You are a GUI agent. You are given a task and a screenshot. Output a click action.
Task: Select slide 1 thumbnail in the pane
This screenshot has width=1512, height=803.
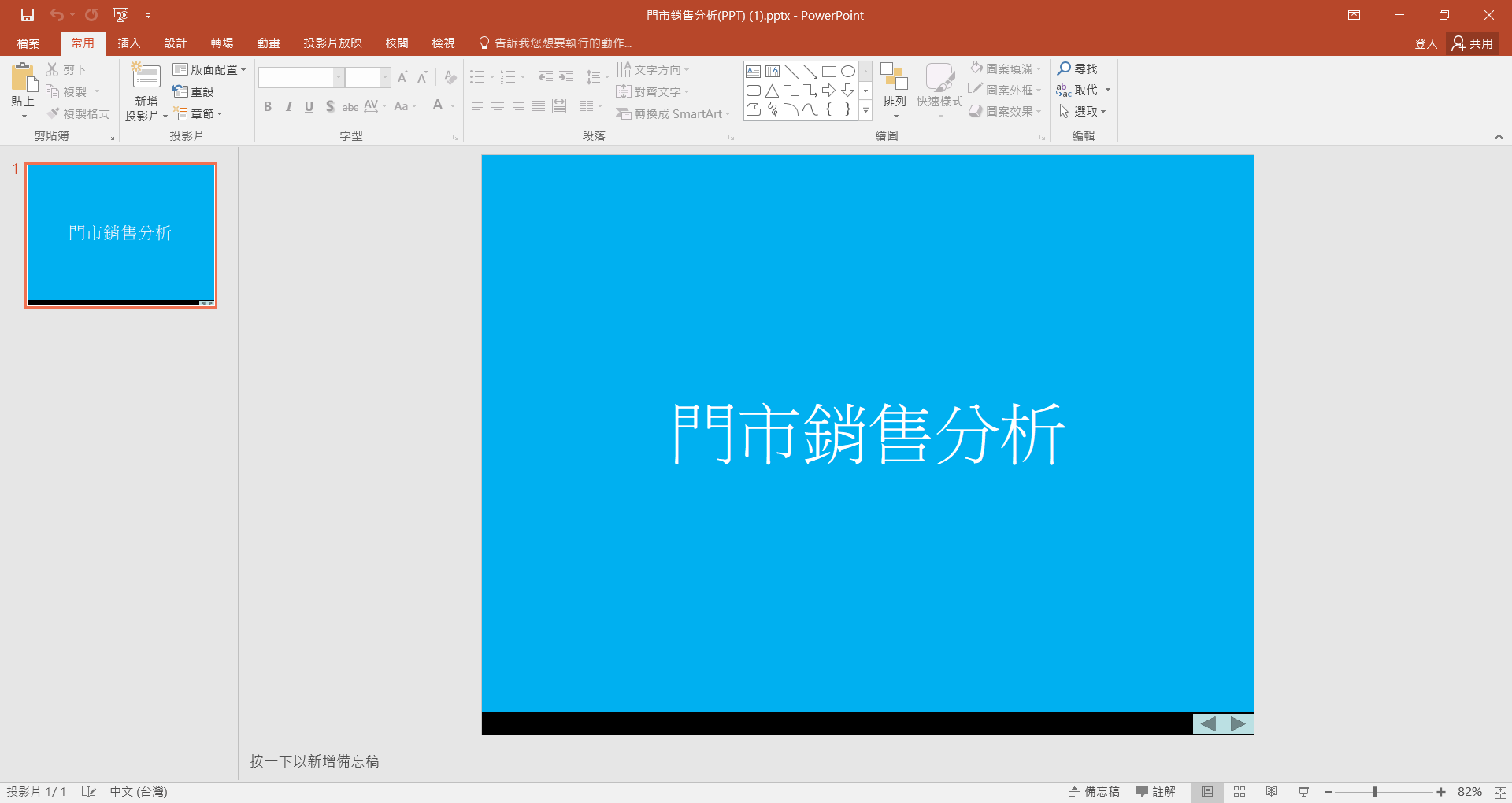click(x=120, y=234)
